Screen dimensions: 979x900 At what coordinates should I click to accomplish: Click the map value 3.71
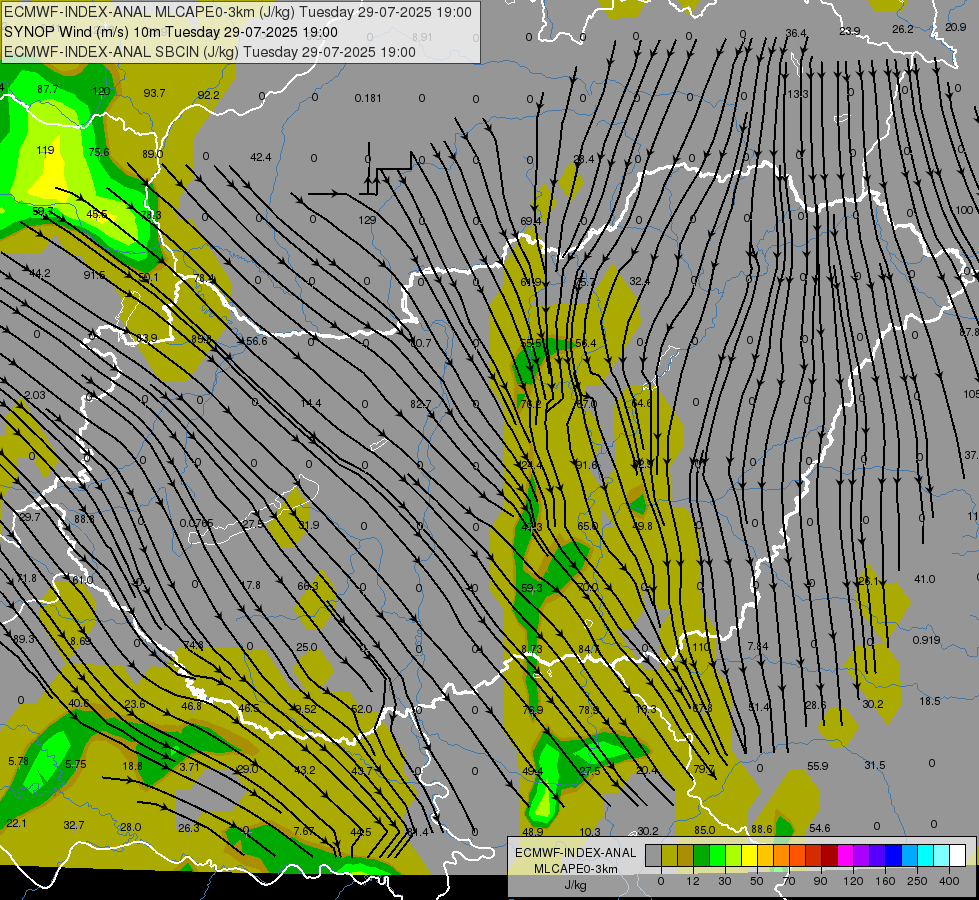[x=189, y=766]
